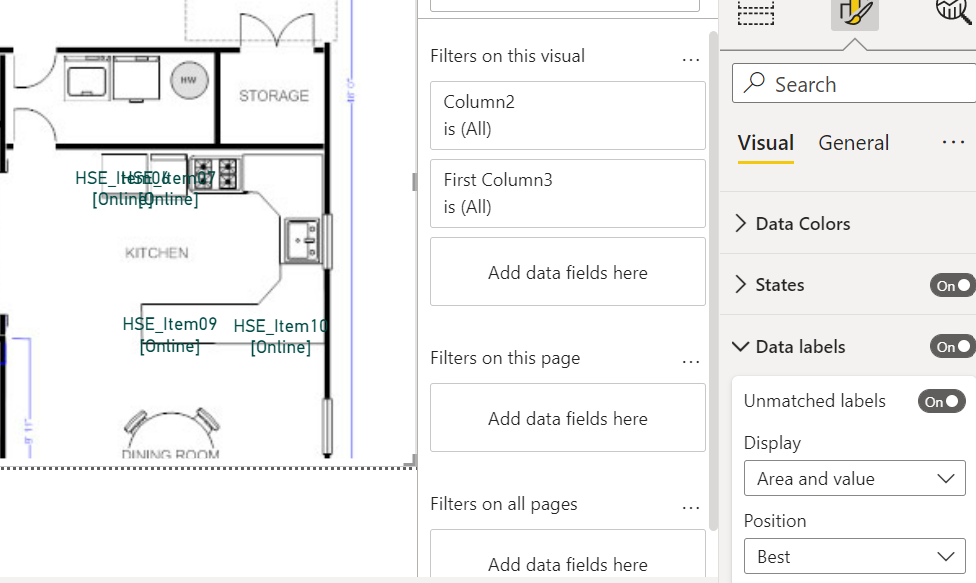Screen dimensions: 976x583
Task: Open the First Column3 is (All) filter card
Action: point(568,194)
